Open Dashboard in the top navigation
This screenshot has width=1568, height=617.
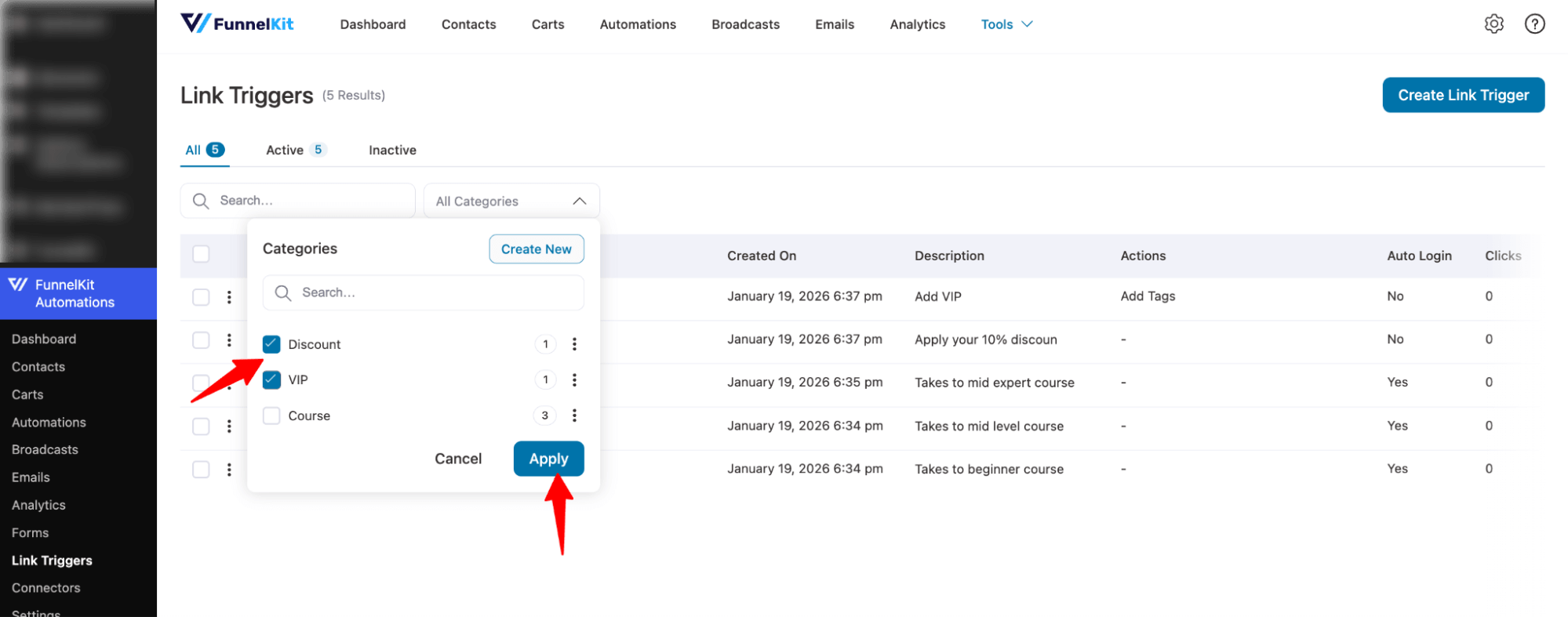373,24
